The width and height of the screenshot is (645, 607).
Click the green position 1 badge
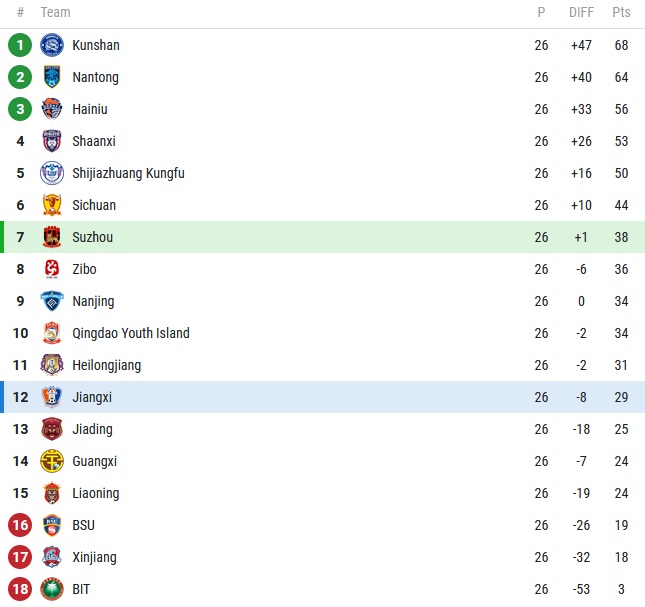[20, 45]
